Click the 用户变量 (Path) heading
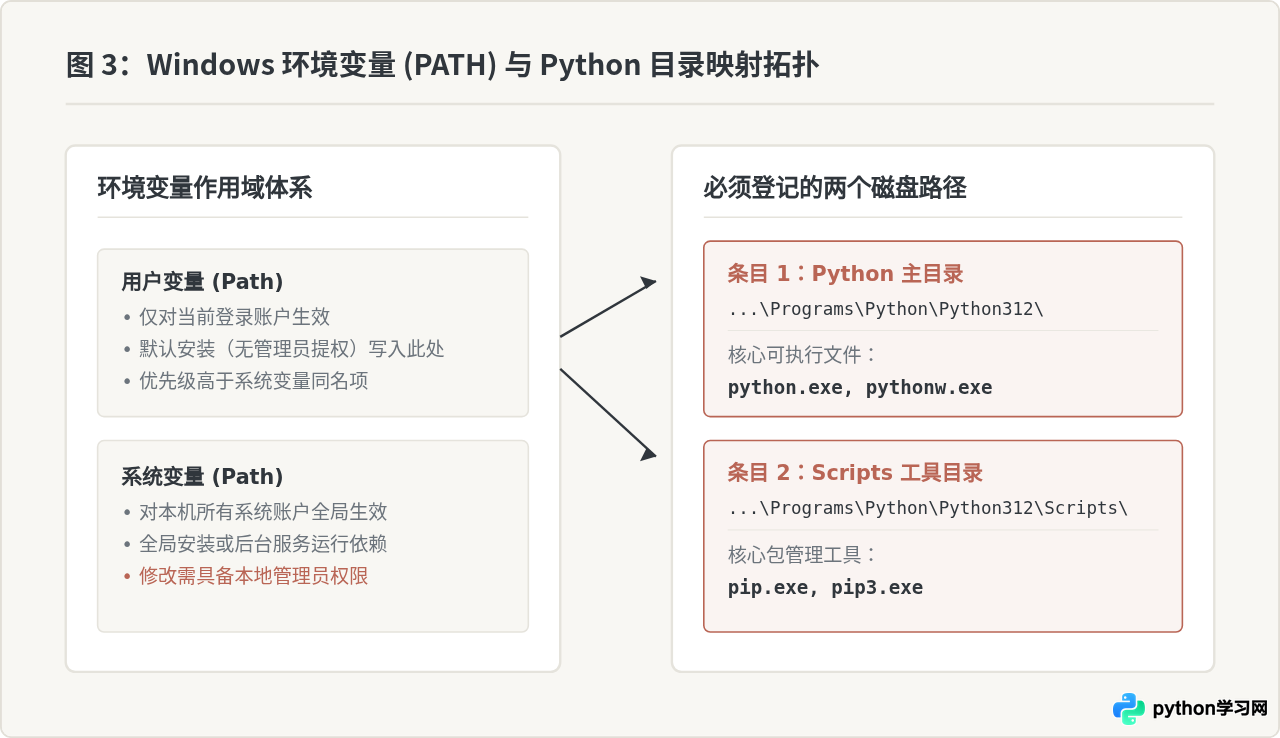The width and height of the screenshot is (1280, 738). (202, 282)
